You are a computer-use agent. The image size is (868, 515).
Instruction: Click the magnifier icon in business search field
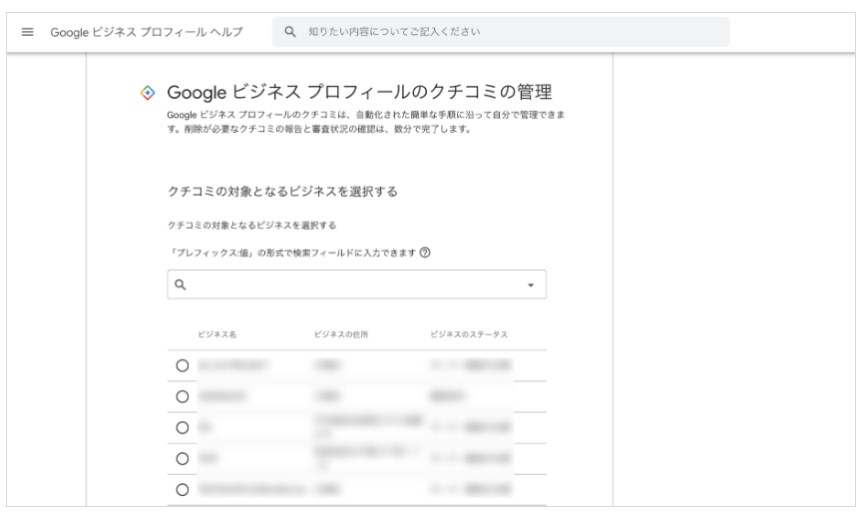(x=180, y=285)
